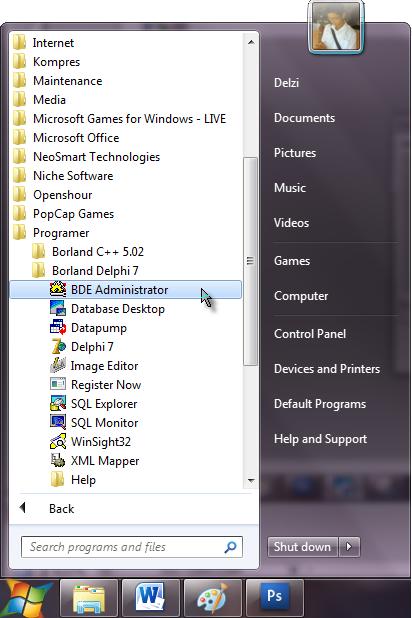
Task: Open Delzi personal folder
Action: click(x=287, y=83)
